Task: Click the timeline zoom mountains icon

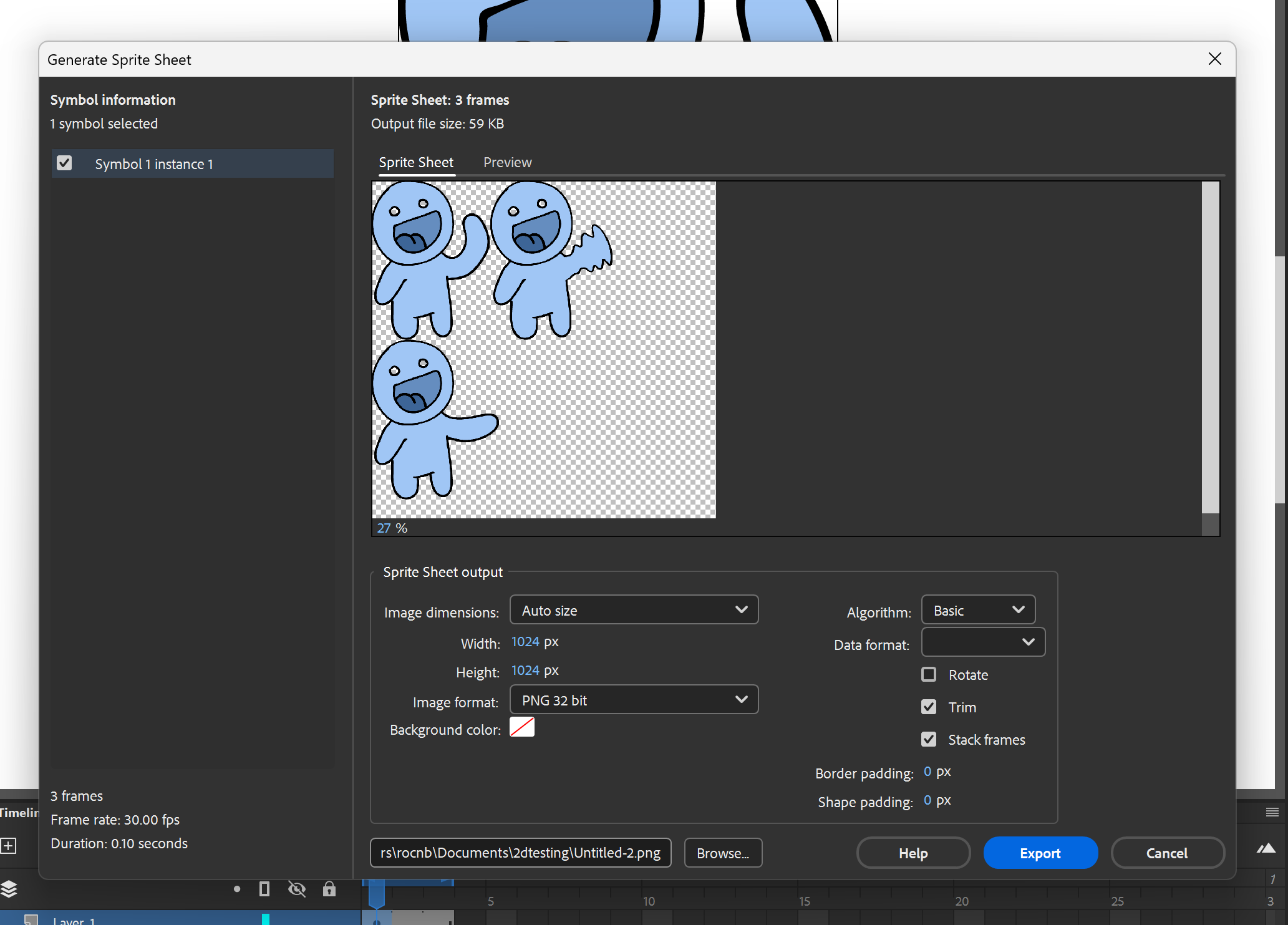Action: point(1266,848)
